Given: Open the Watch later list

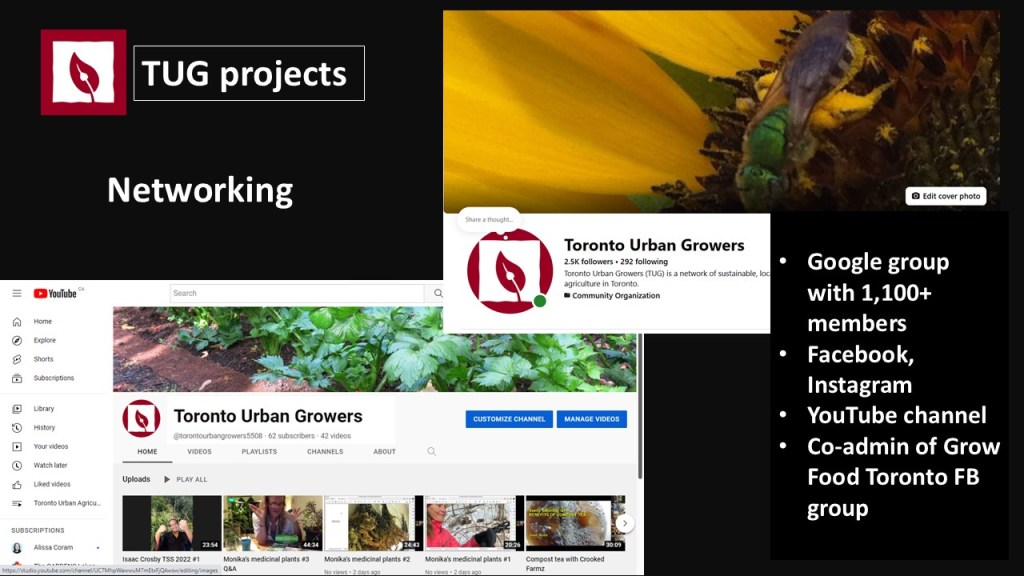Looking at the screenshot, I should pos(50,465).
